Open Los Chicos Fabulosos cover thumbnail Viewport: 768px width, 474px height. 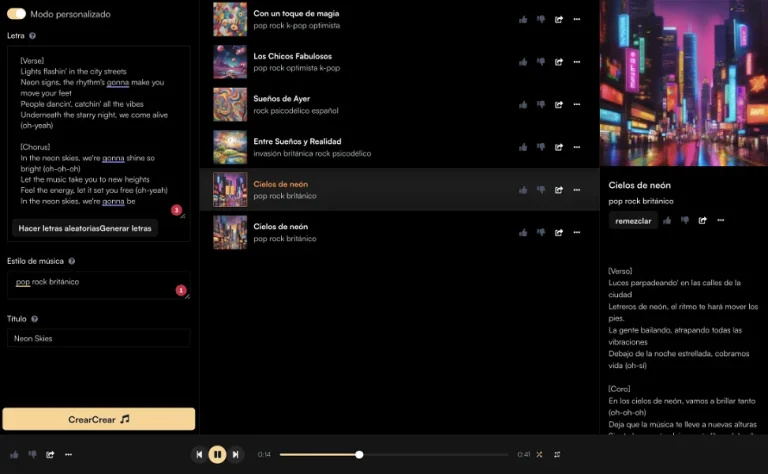pos(230,62)
